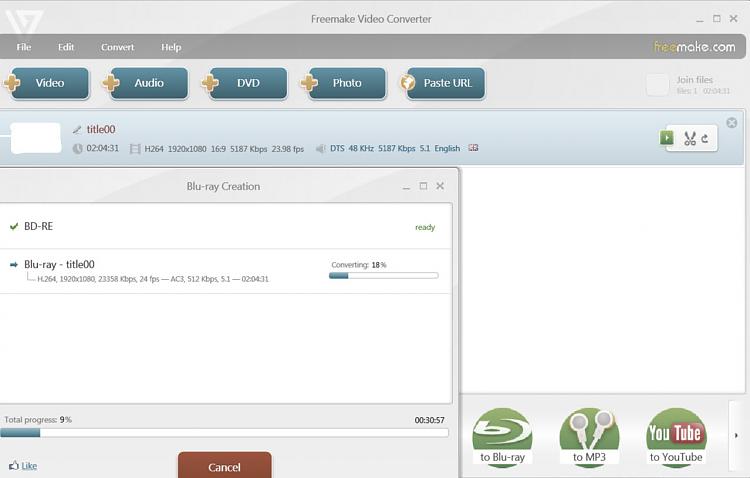The width and height of the screenshot is (750, 478).
Task: Open the scissors cut tool for title00
Action: point(690,139)
